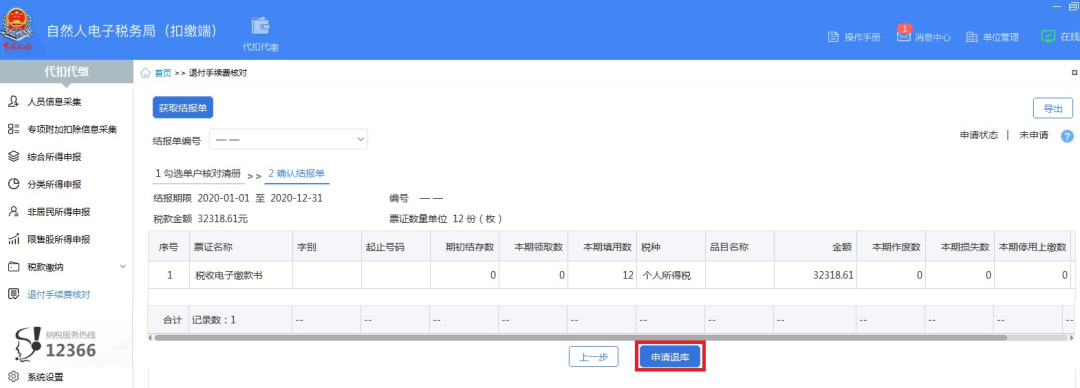The width and height of the screenshot is (1080, 388).
Task: Open the 结报单编号 dropdown
Action: pos(288,139)
